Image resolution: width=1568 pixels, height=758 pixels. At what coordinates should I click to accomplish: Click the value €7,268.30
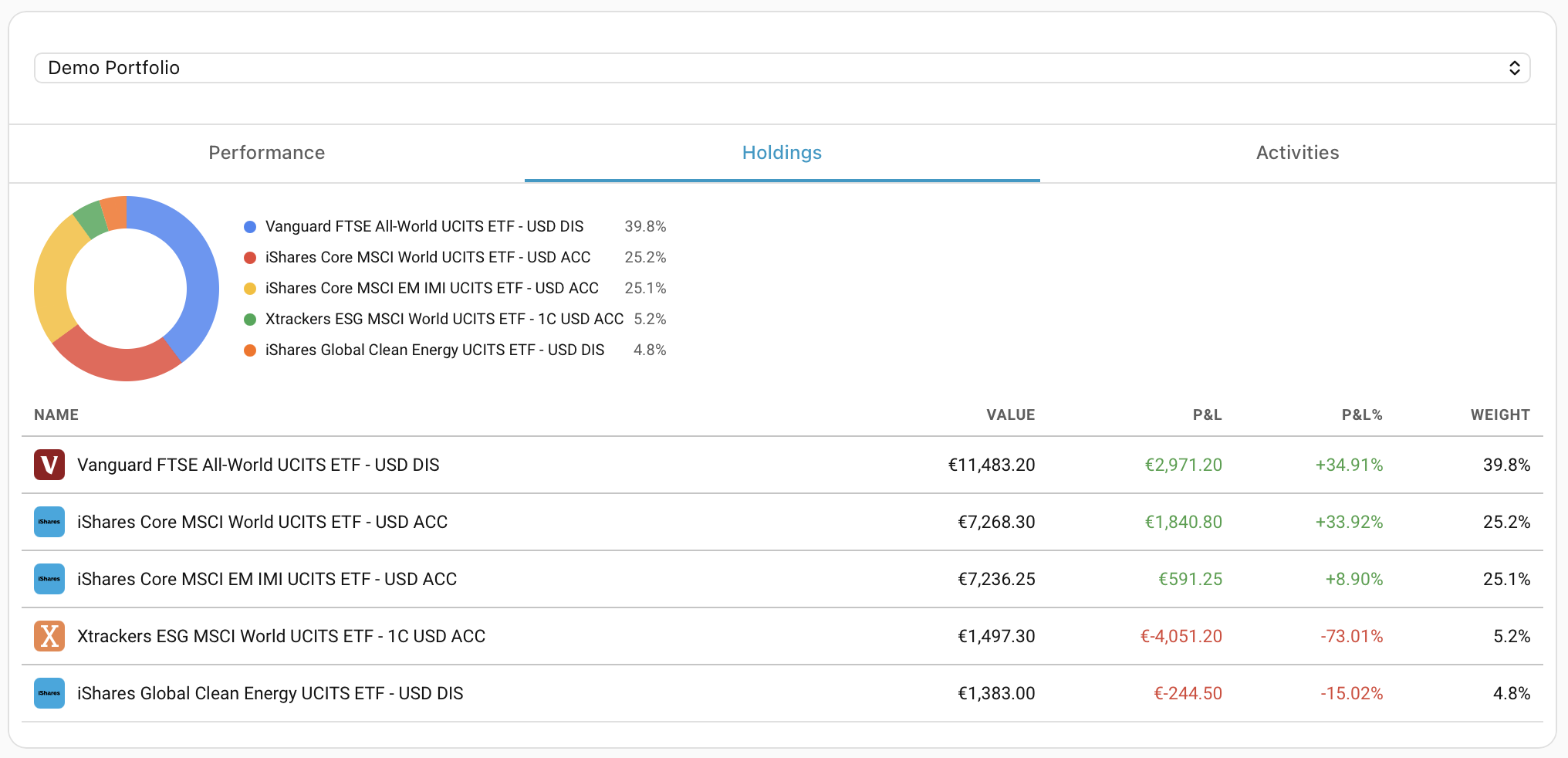[996, 522]
